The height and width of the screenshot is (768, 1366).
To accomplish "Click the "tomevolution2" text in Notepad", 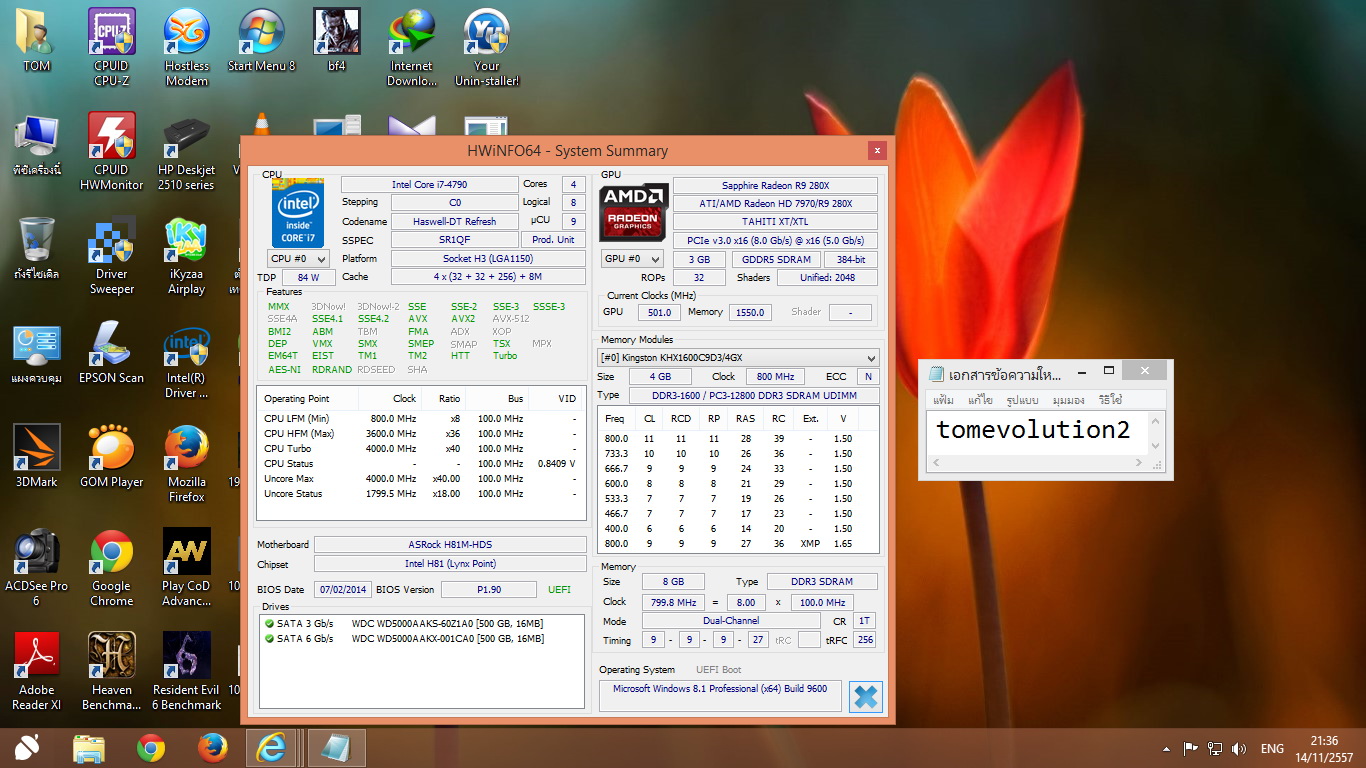I will (x=1033, y=430).
